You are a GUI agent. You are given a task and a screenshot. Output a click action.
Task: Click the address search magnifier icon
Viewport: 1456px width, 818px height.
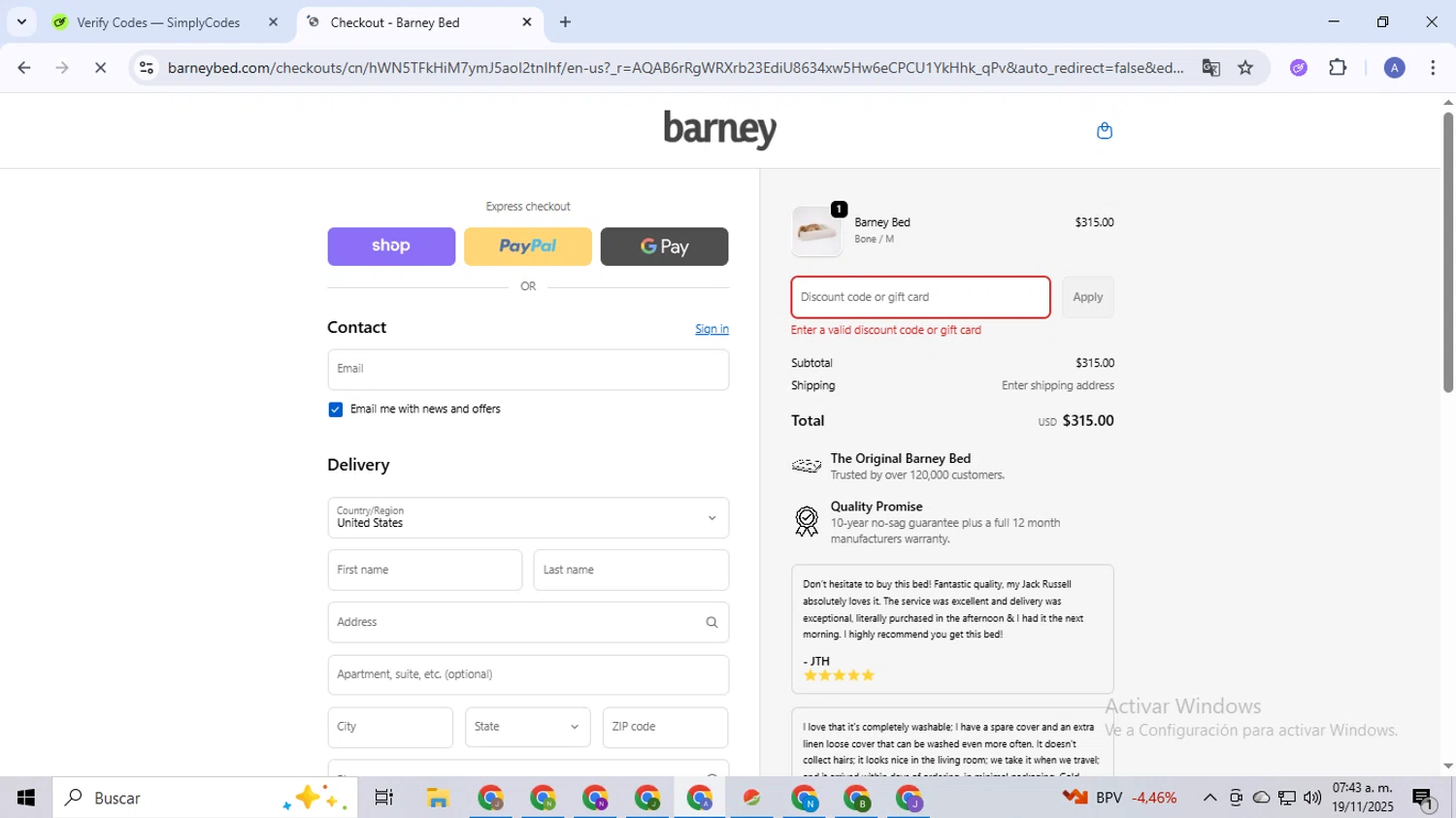pyautogui.click(x=711, y=623)
